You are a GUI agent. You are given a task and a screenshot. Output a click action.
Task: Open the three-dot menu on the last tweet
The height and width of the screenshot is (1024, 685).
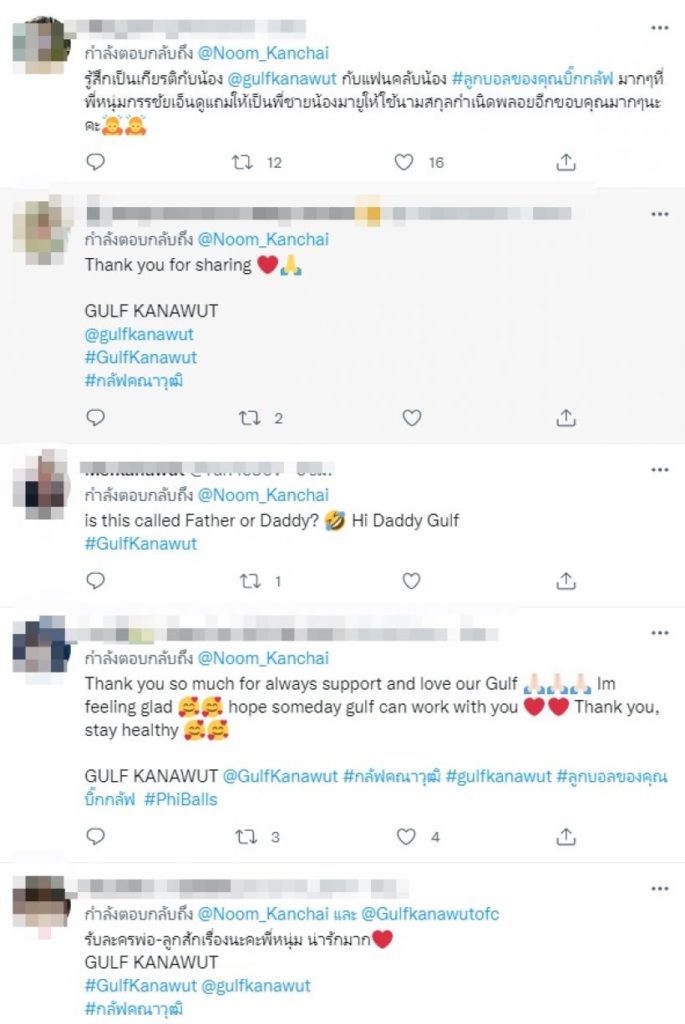pos(660,889)
